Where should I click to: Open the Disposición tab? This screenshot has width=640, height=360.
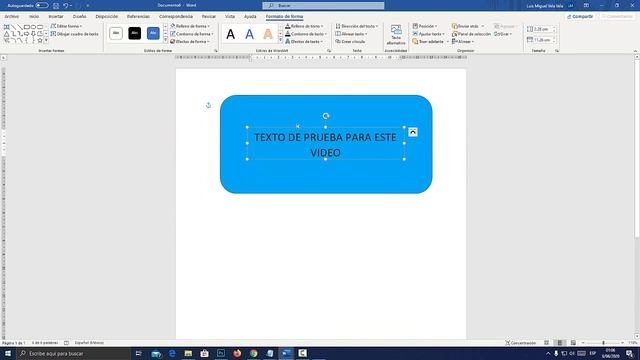click(x=107, y=16)
